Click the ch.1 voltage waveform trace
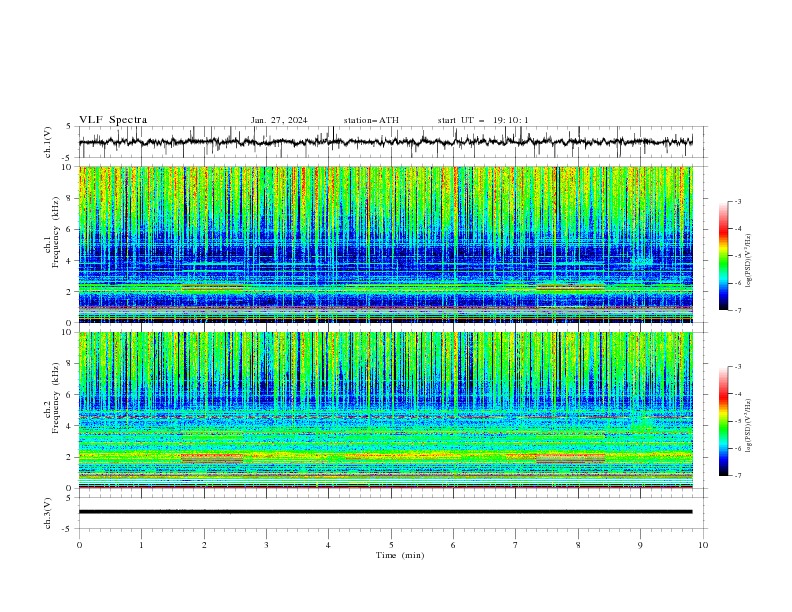 (x=385, y=142)
